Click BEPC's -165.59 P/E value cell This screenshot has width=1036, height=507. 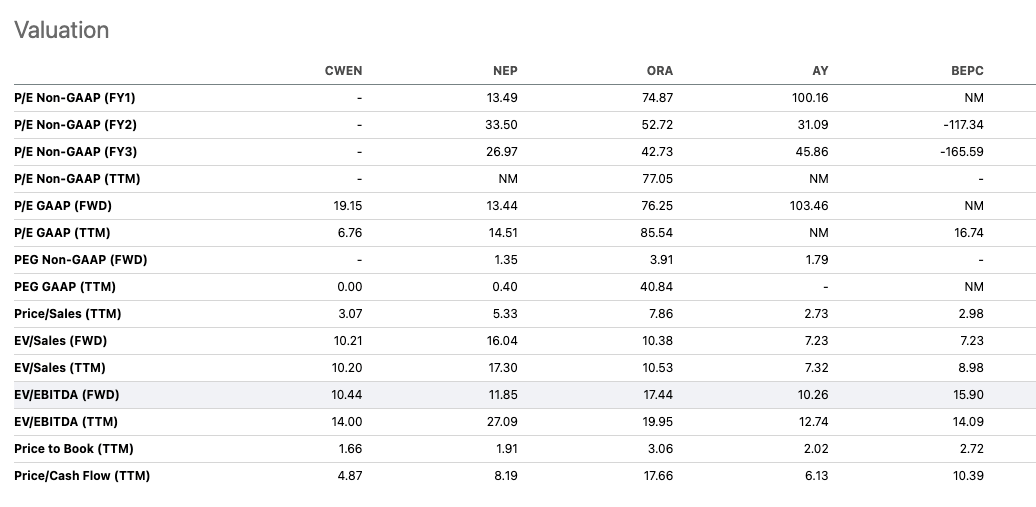point(962,152)
